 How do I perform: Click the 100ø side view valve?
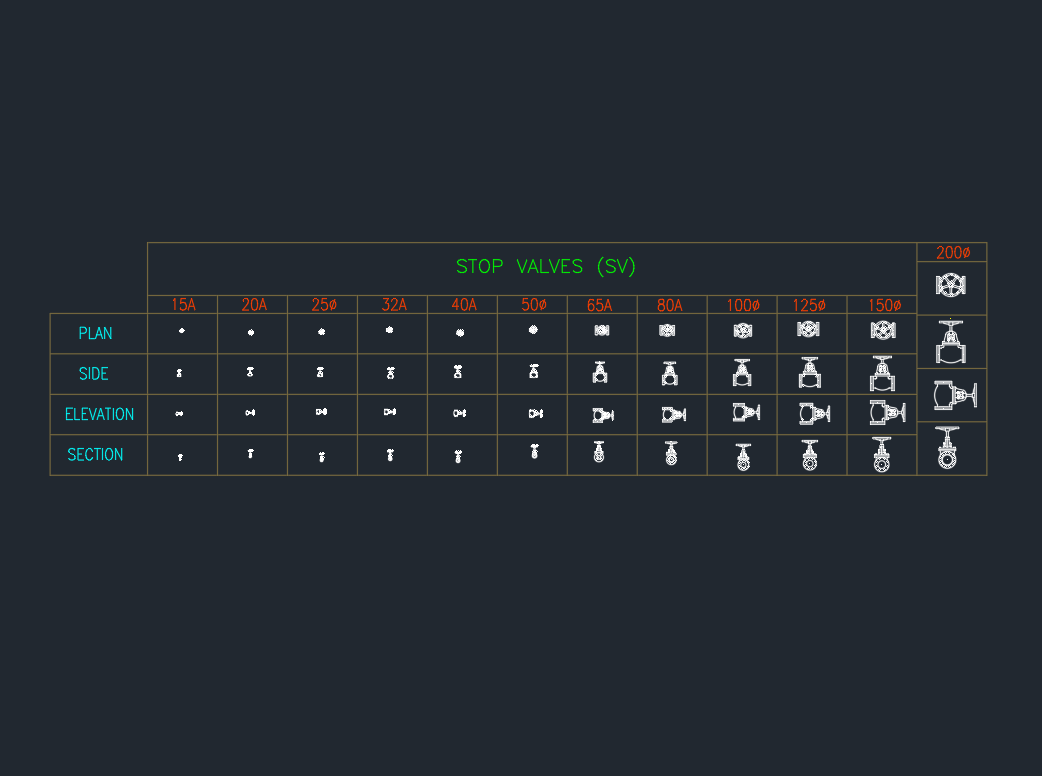click(x=742, y=373)
